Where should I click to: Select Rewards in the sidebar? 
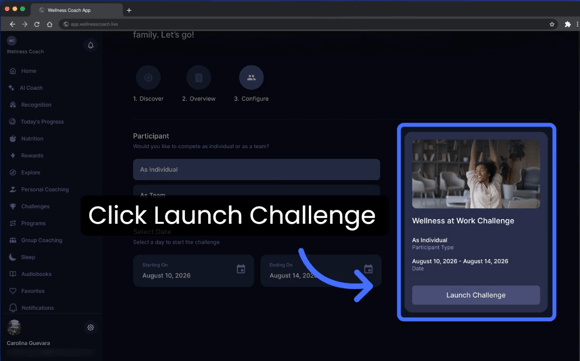pyautogui.click(x=32, y=156)
